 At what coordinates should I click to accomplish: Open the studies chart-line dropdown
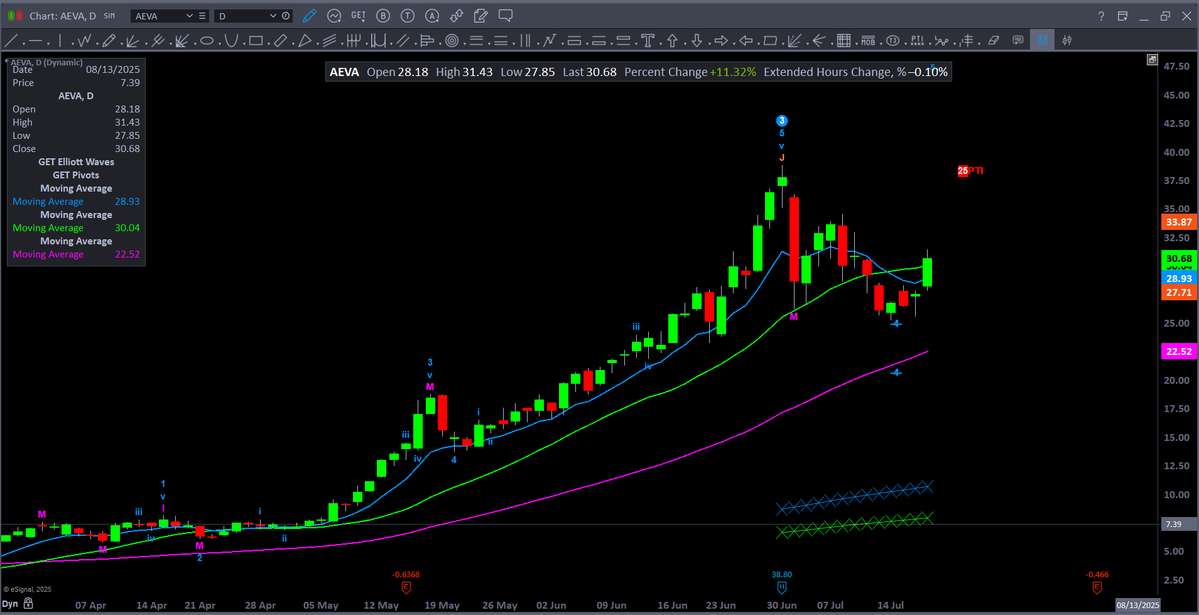[x=334, y=15]
